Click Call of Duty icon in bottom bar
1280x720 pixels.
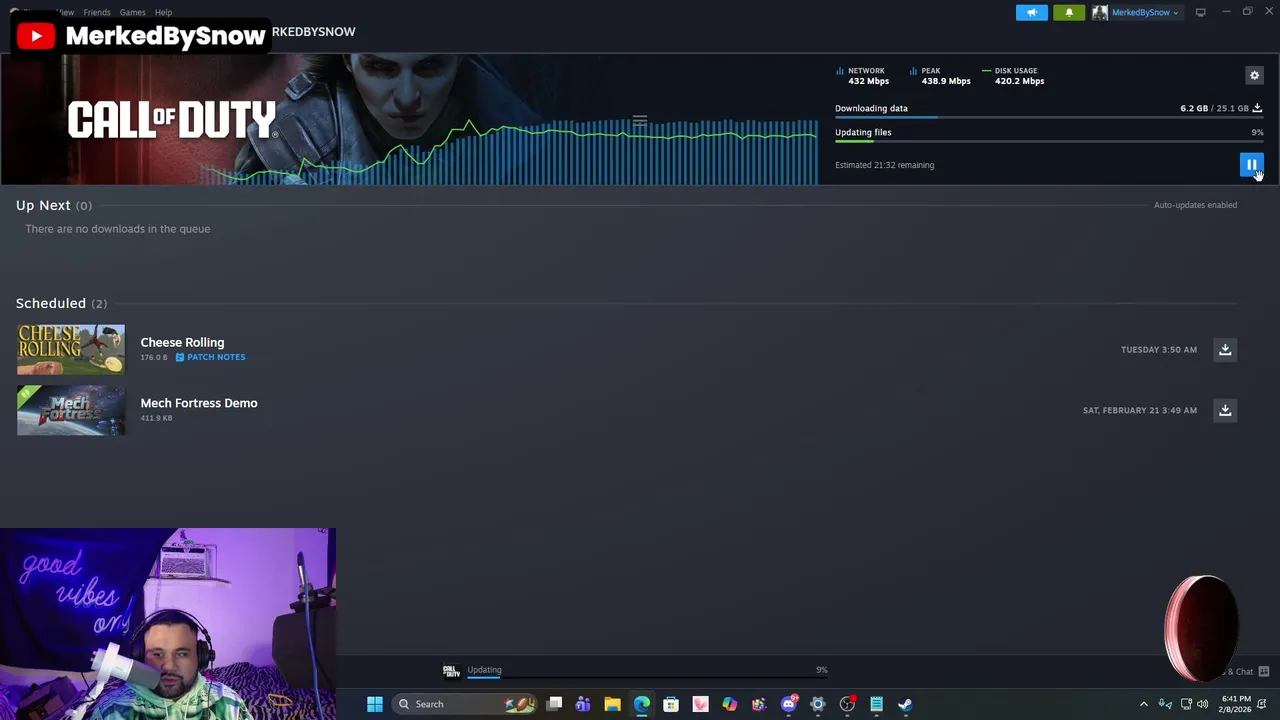point(451,671)
